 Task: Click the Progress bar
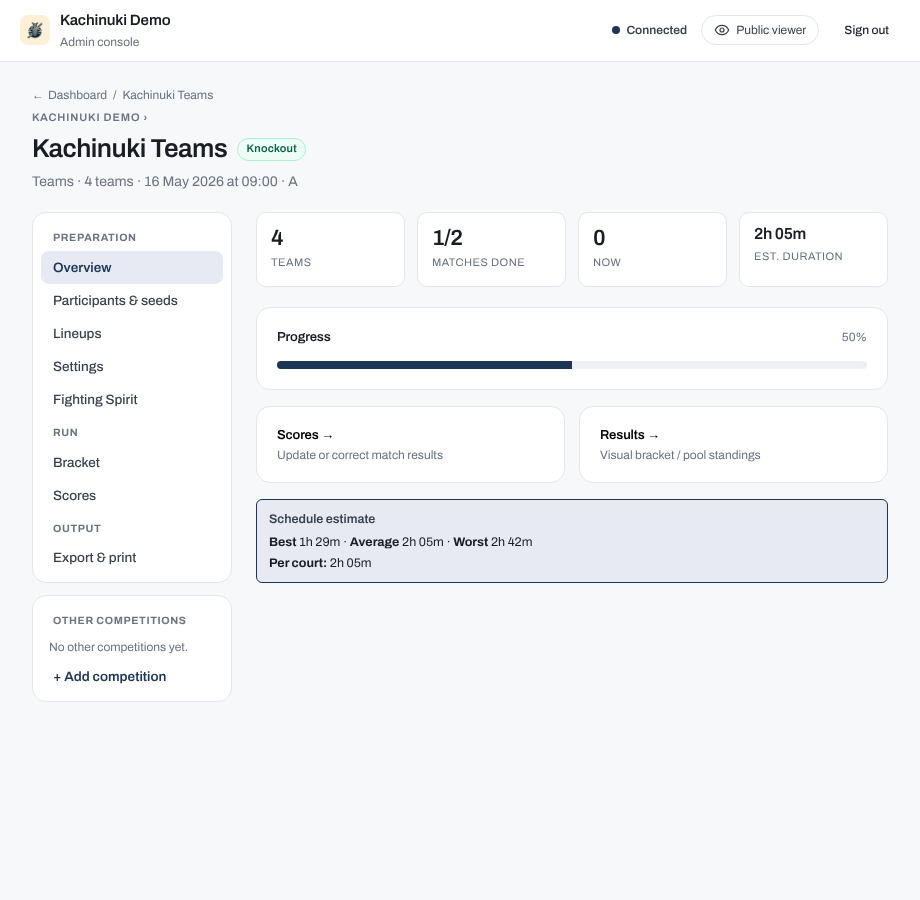[x=572, y=365]
